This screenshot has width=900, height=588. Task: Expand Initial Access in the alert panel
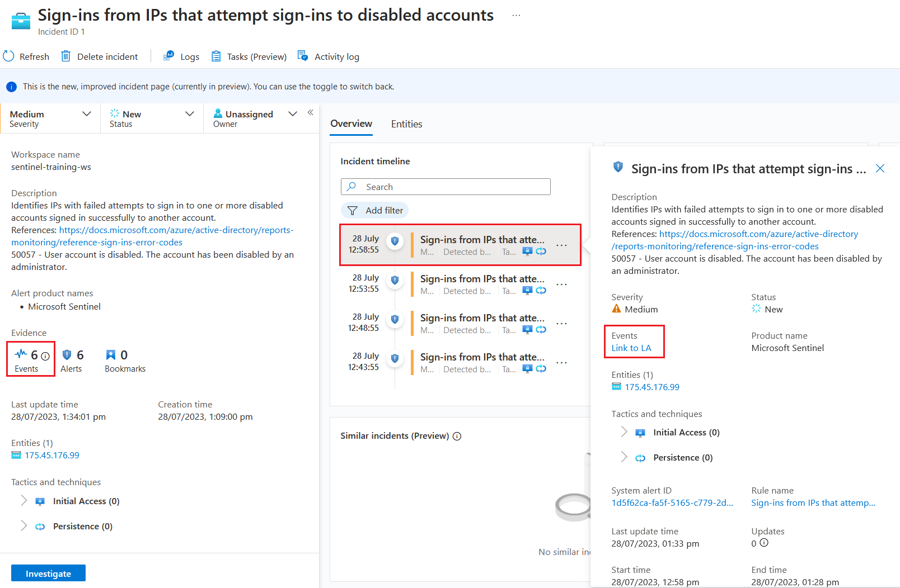tap(624, 433)
